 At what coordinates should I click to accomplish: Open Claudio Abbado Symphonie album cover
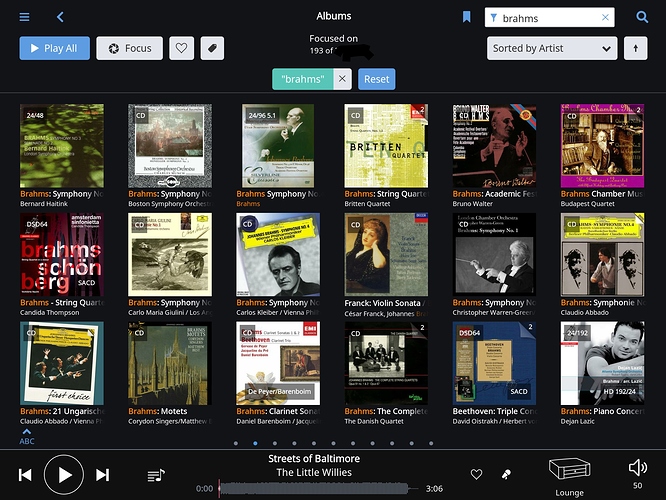coord(602,254)
